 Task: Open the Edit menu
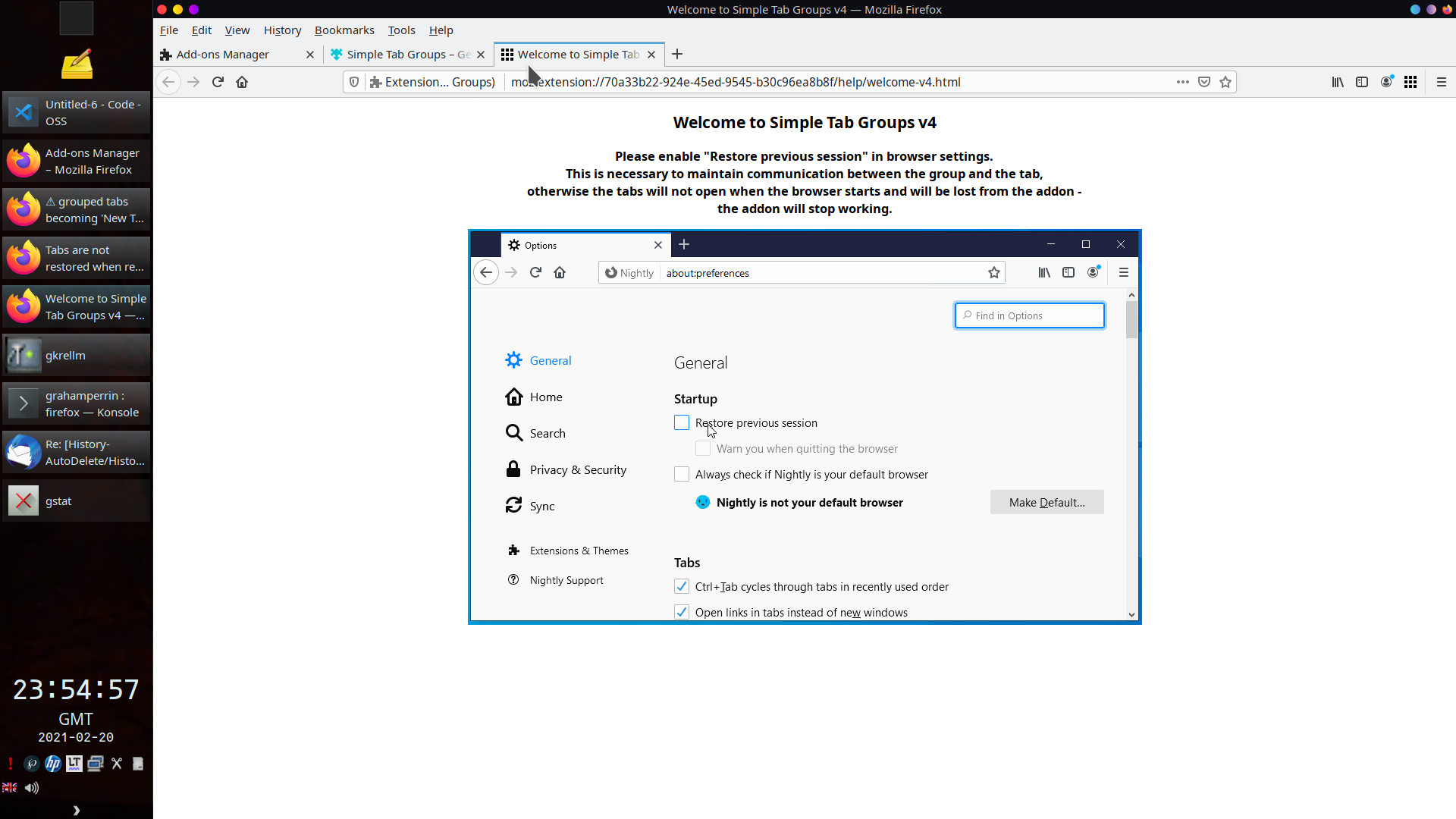[202, 30]
